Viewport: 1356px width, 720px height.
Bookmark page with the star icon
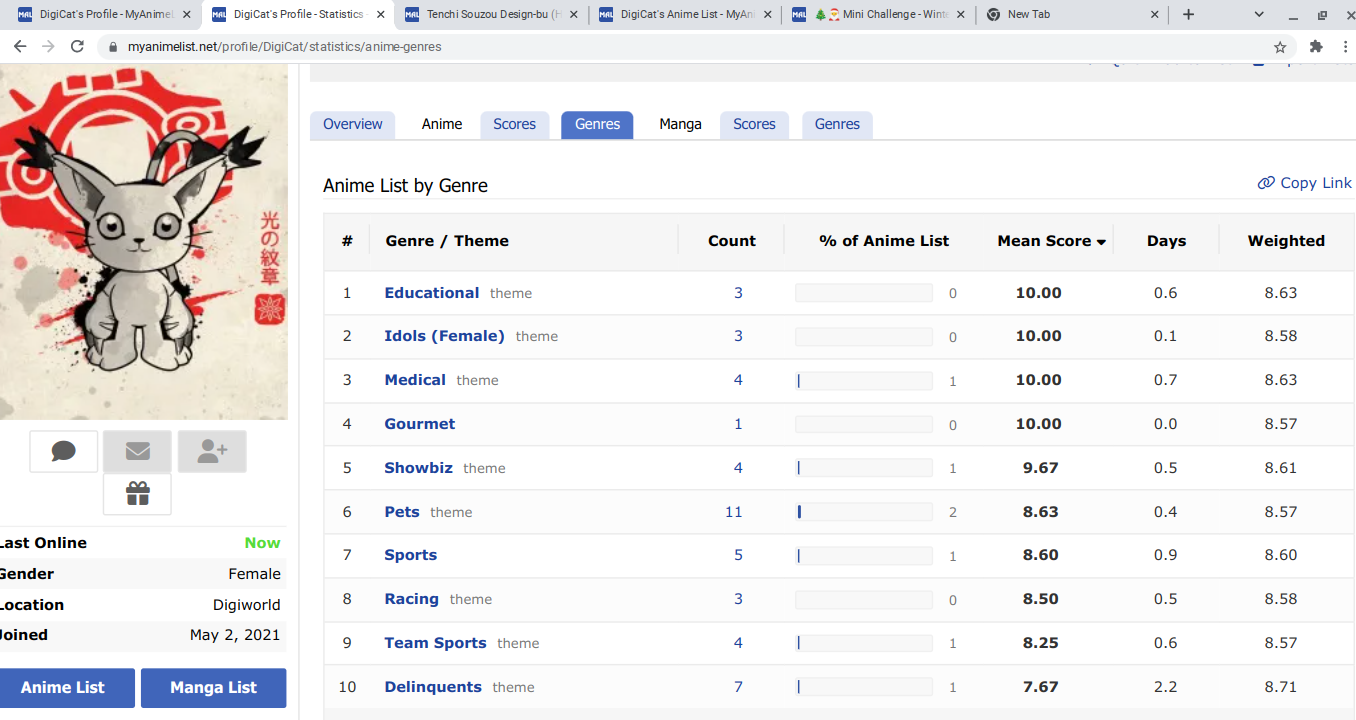(1280, 47)
